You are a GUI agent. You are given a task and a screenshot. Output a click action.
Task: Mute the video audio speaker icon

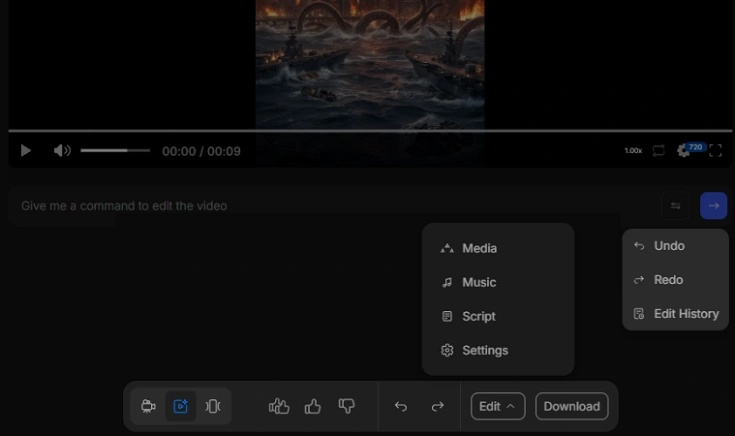62,150
